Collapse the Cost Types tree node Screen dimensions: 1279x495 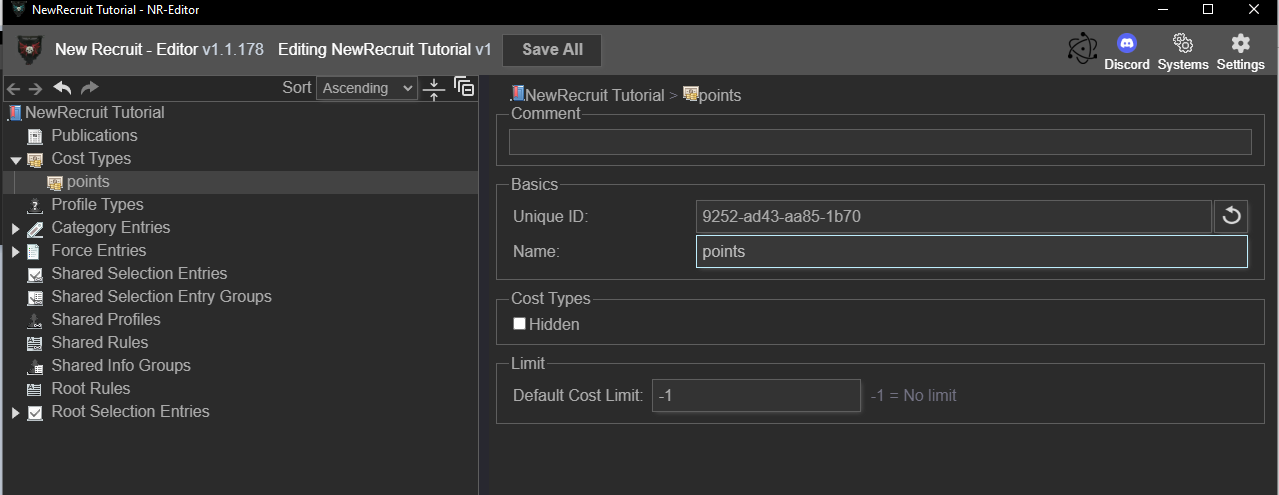coord(16,159)
